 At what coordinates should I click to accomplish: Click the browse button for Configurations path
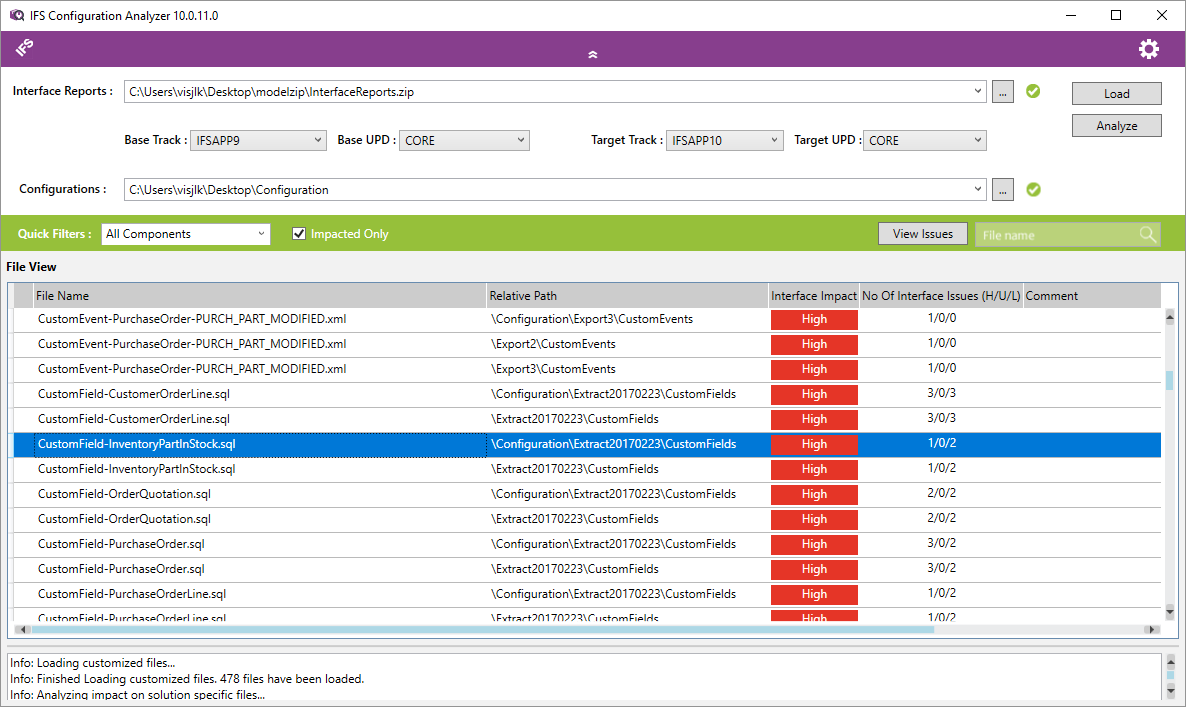[1004, 189]
